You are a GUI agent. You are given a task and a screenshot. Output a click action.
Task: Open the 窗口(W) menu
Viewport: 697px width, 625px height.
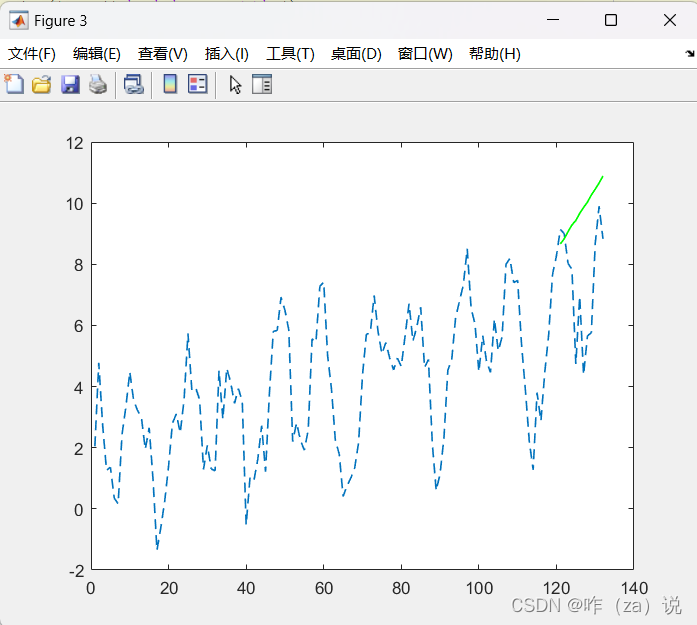[x=425, y=54]
